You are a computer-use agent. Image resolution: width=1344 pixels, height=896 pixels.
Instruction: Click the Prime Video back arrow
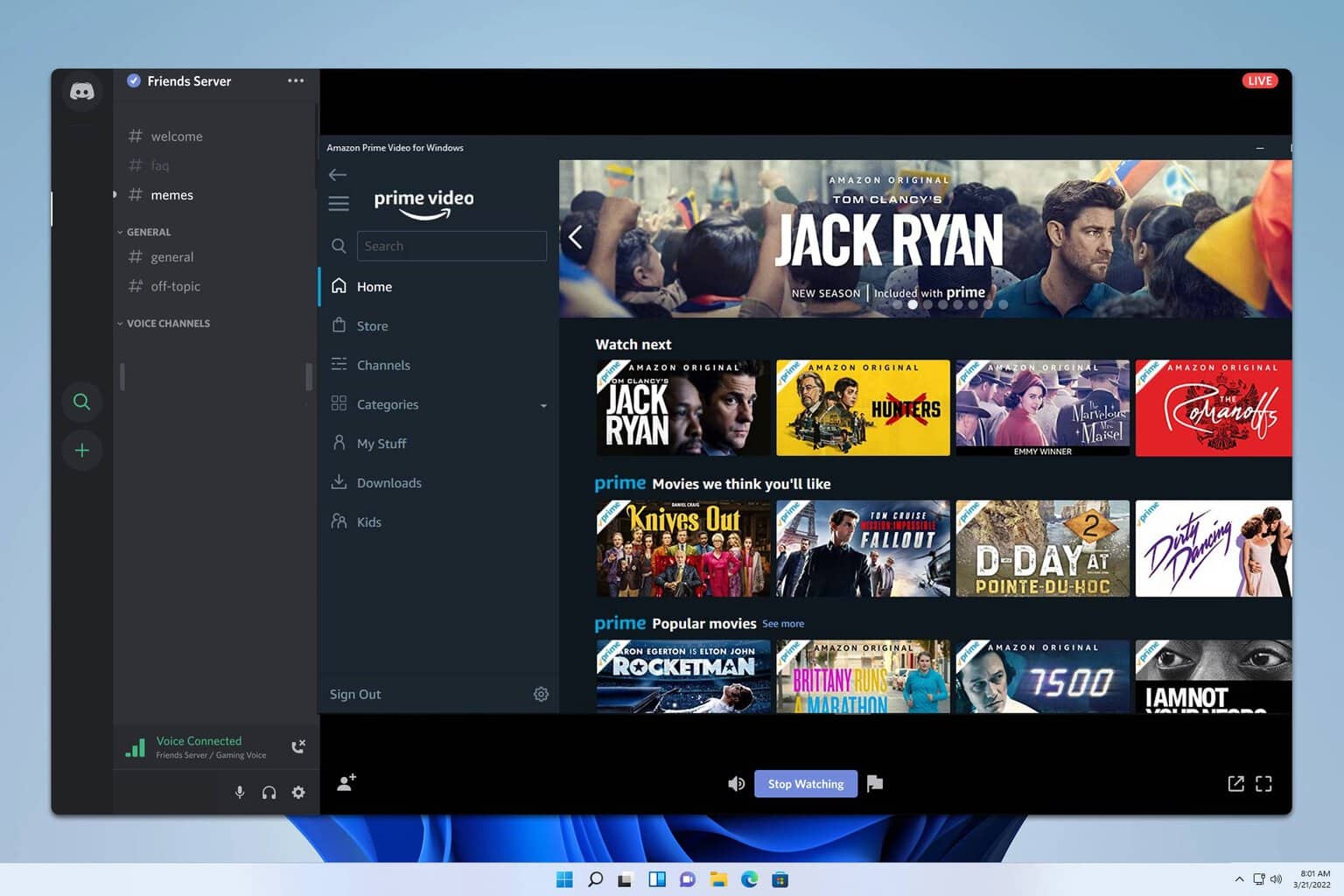[338, 174]
